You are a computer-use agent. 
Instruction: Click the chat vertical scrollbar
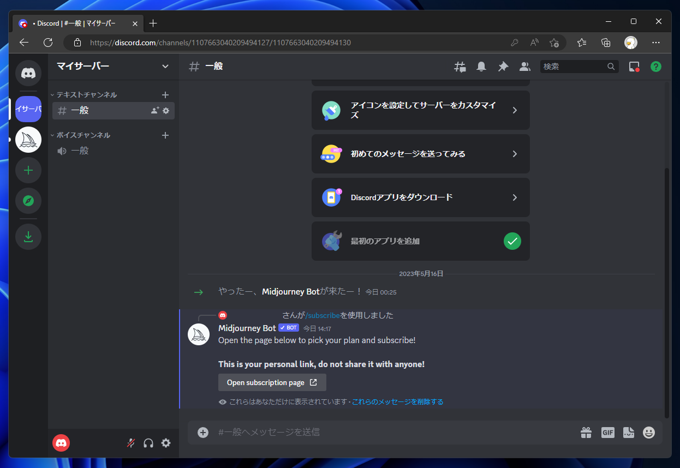[667, 291]
